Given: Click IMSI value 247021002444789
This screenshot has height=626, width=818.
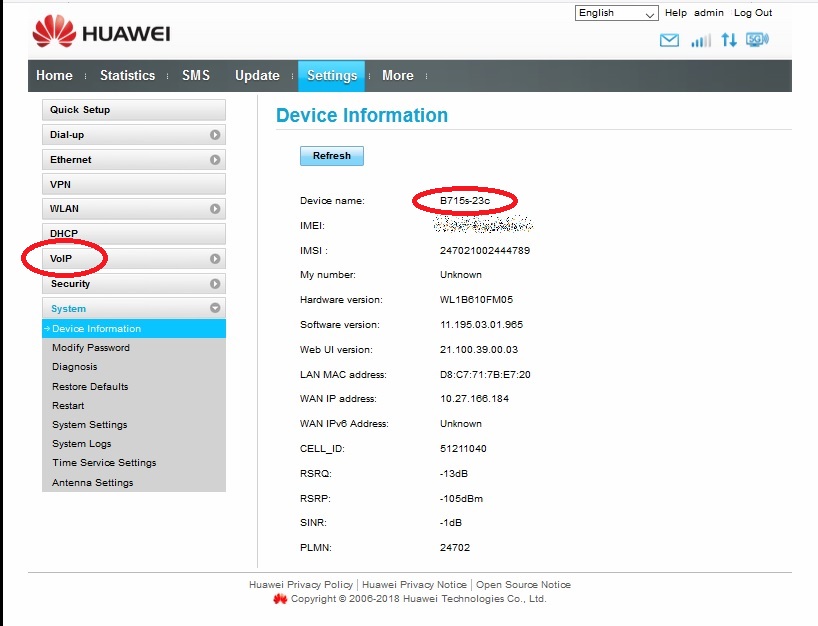Looking at the screenshot, I should click(485, 251).
